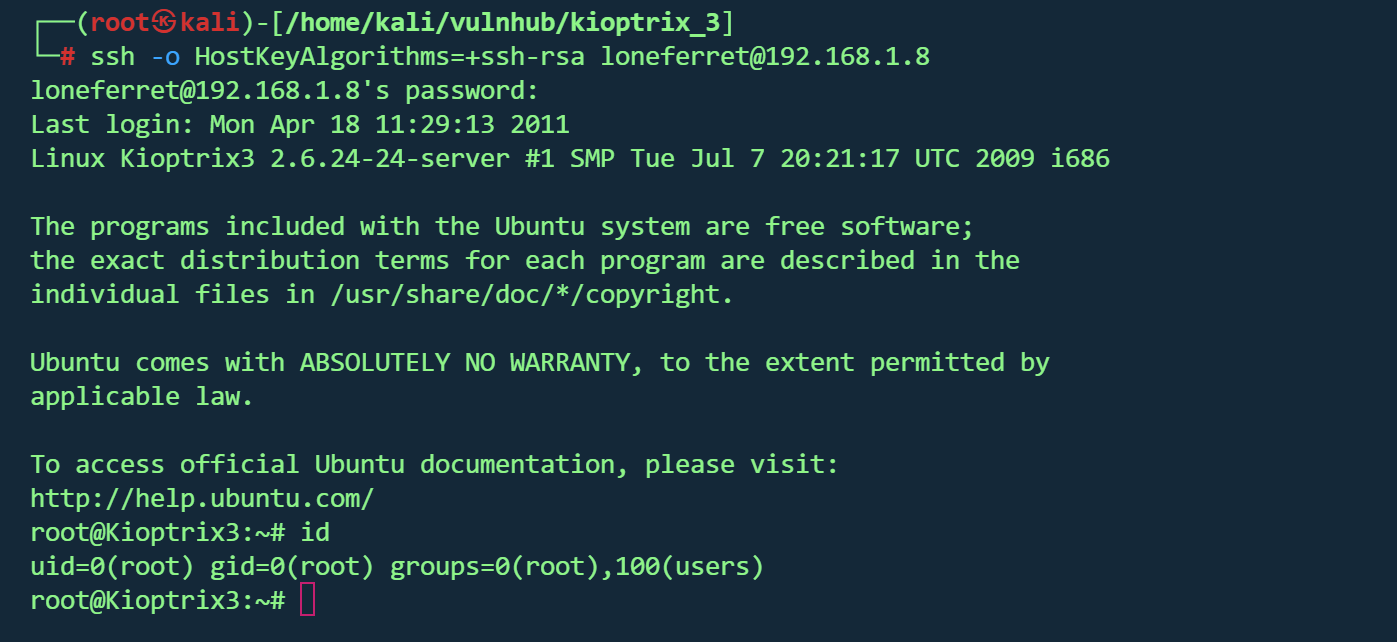Click the uid=0(root) output text
The width and height of the screenshot is (1397, 642).
point(112,567)
